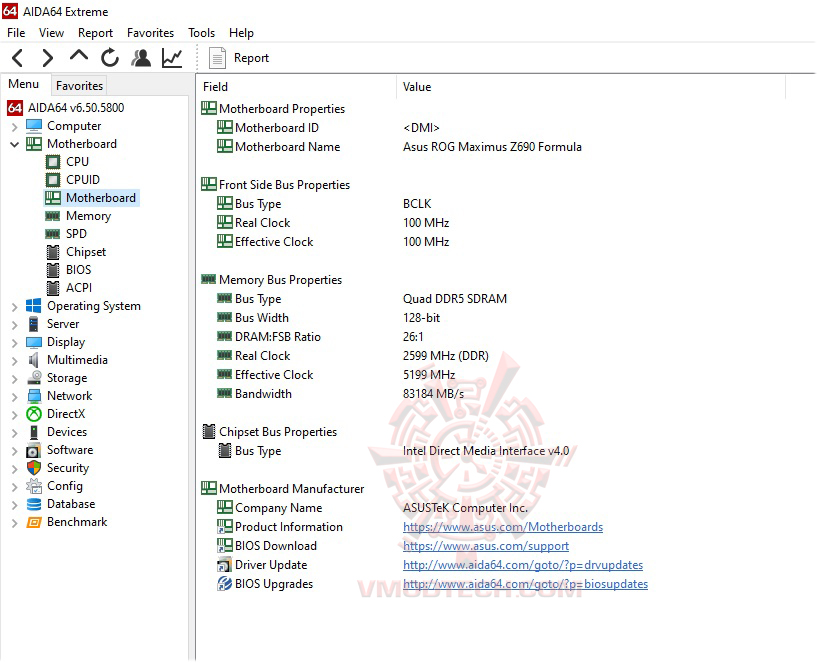Open the Help menu
This screenshot has width=818, height=663.
(241, 33)
